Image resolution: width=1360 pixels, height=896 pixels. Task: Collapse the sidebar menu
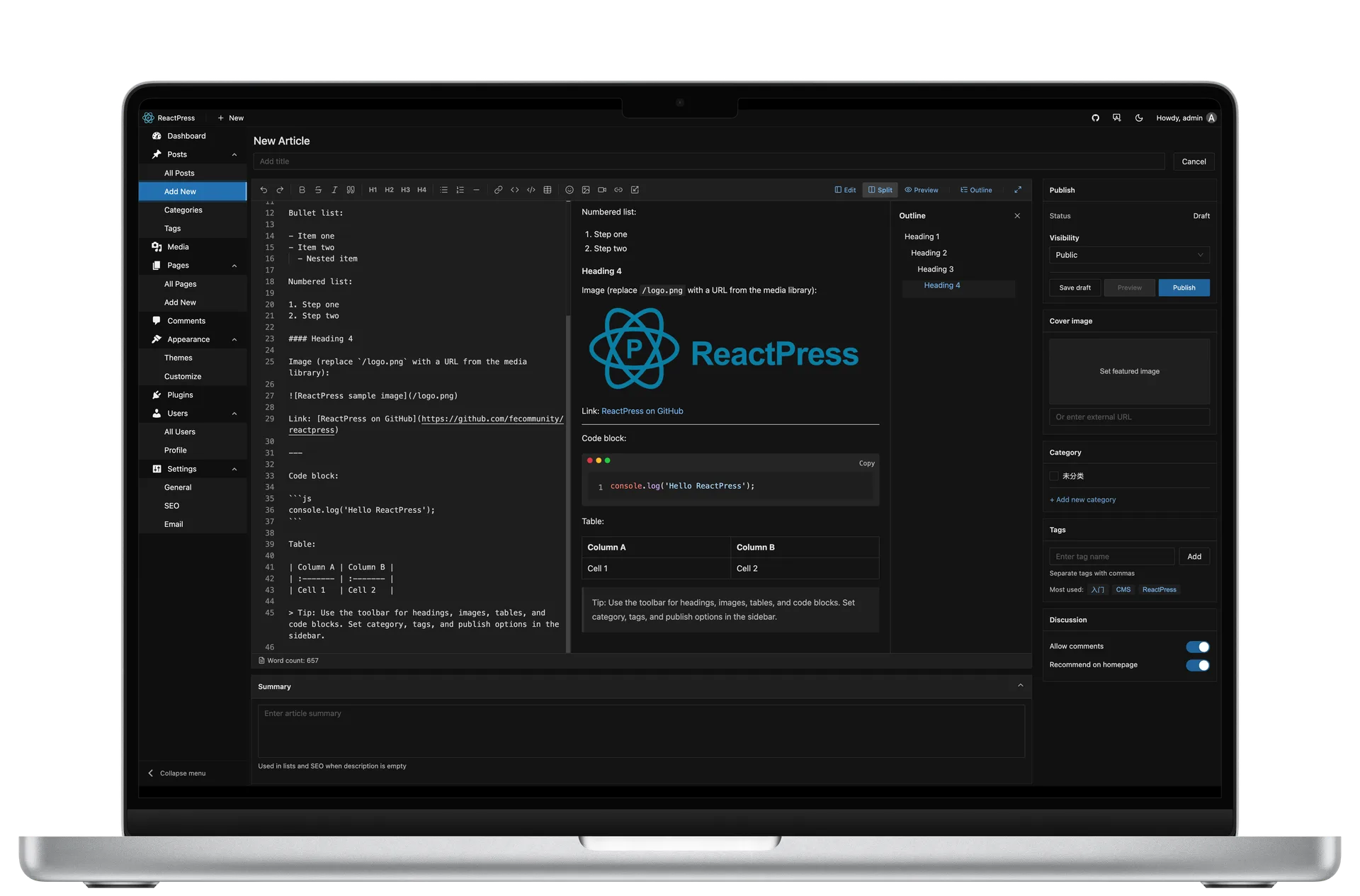point(177,773)
